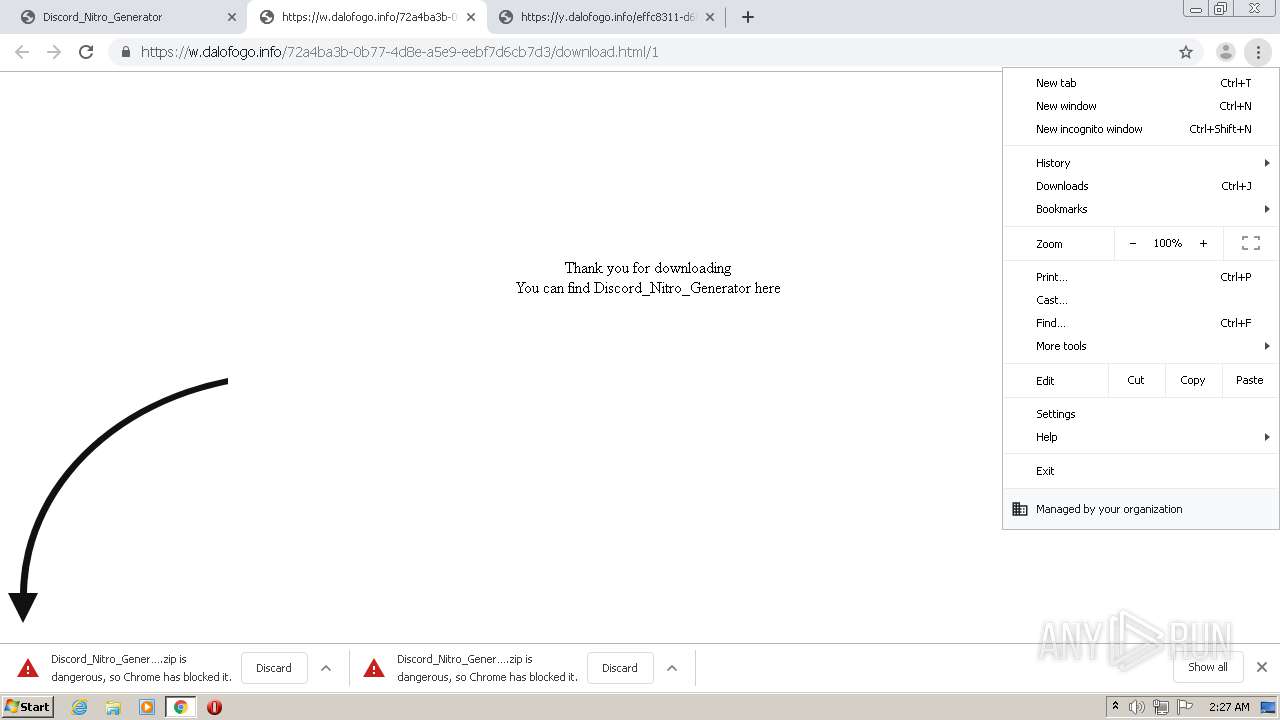
Task: Open a new tab with plus button
Action: (747, 17)
